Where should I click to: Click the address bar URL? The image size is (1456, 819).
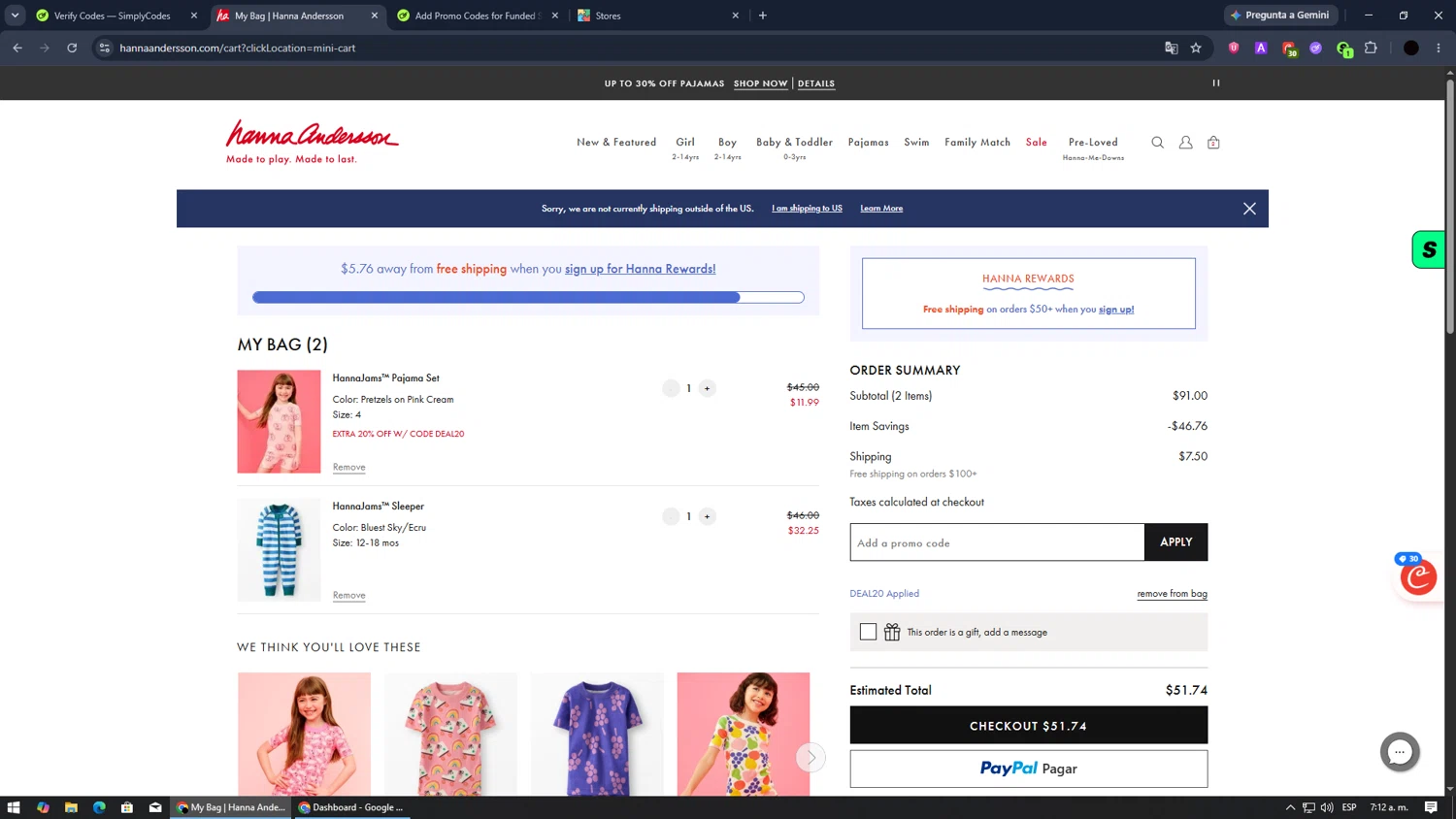tap(238, 48)
